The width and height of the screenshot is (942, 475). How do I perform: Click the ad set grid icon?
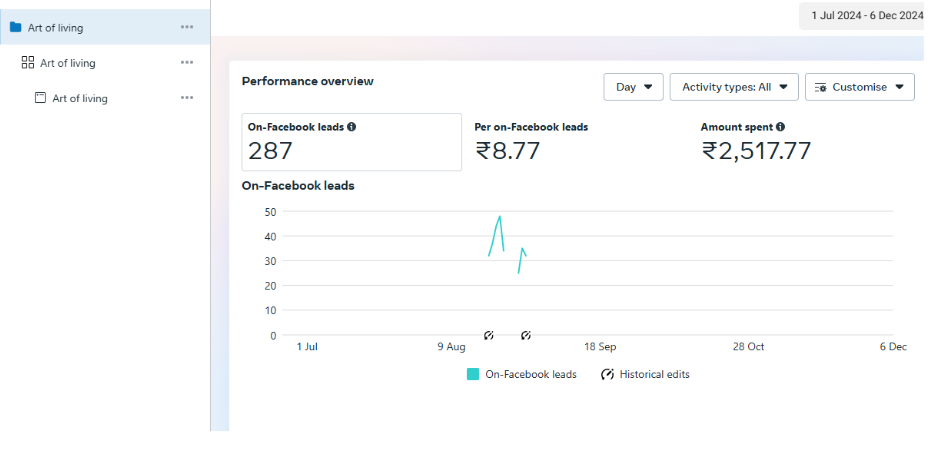pyautogui.click(x=28, y=63)
